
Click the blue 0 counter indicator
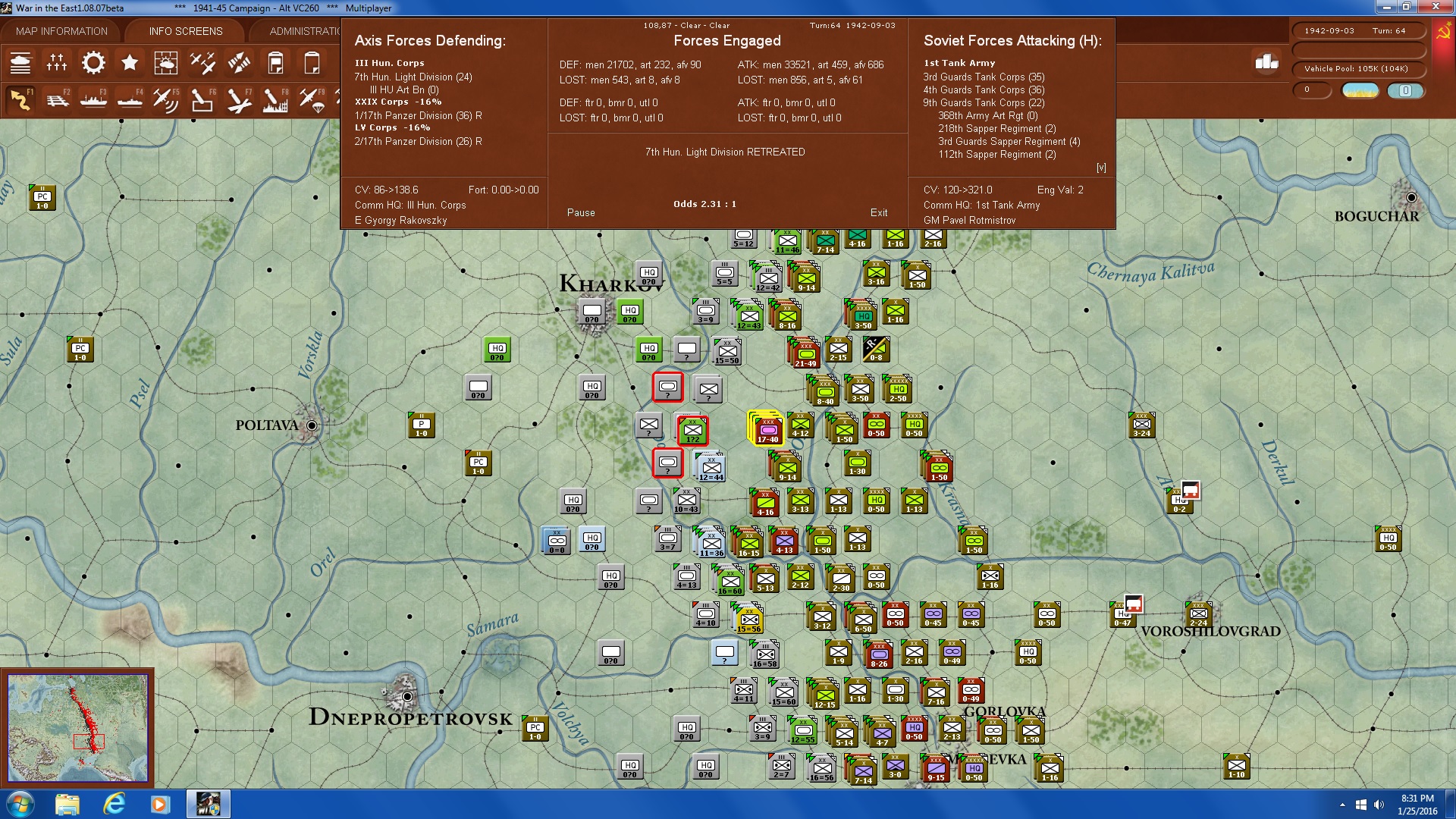click(x=1405, y=90)
